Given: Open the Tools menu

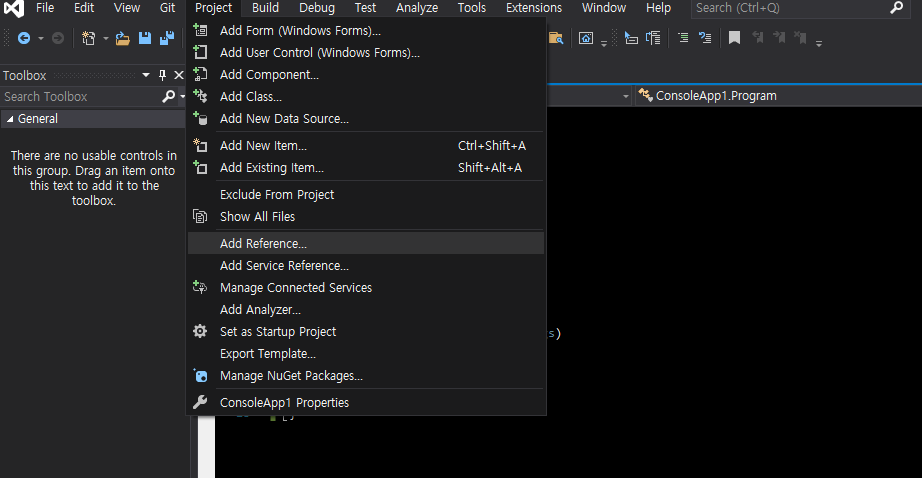Looking at the screenshot, I should (x=472, y=8).
